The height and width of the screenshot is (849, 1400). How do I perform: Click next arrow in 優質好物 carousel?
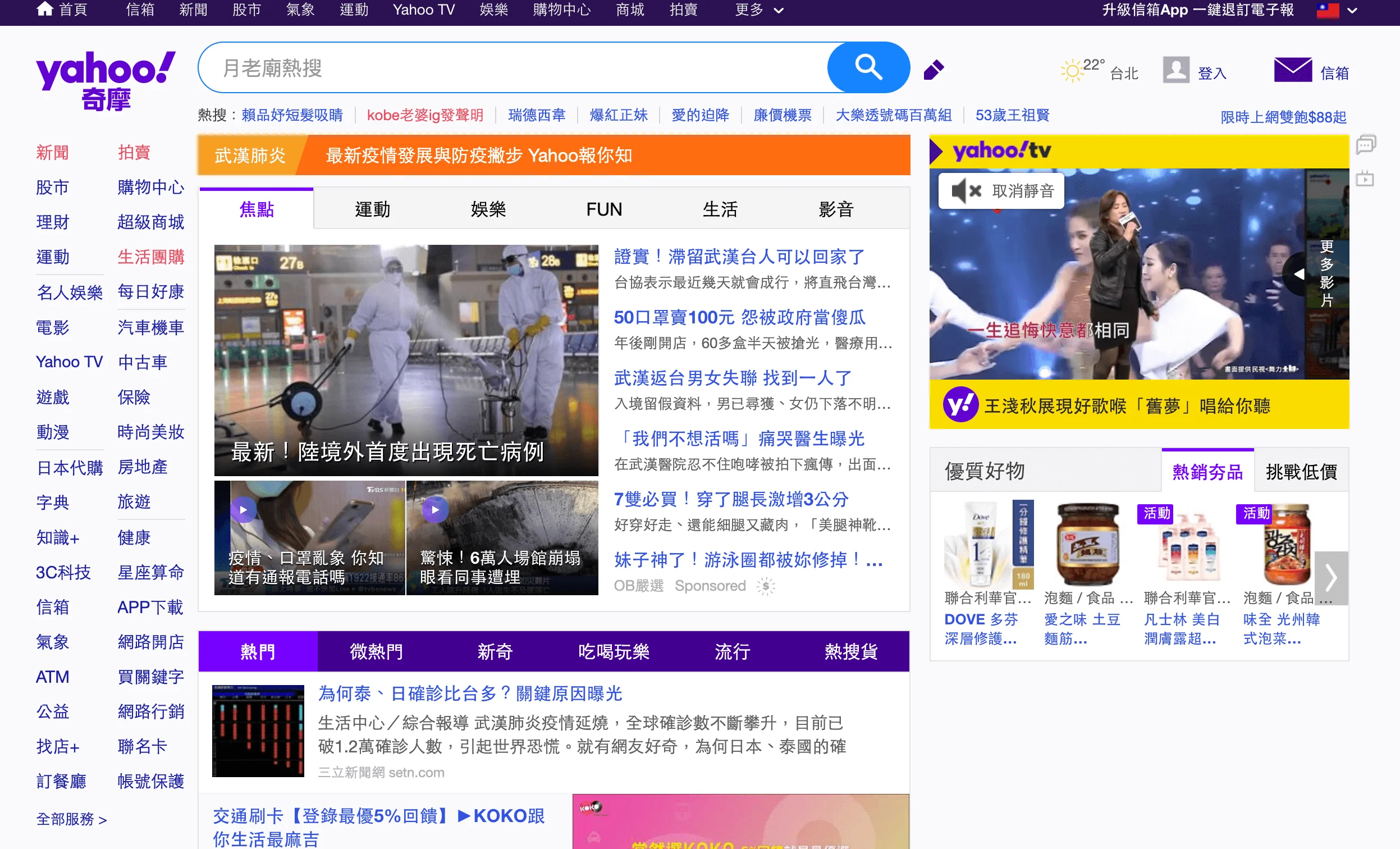(1332, 577)
